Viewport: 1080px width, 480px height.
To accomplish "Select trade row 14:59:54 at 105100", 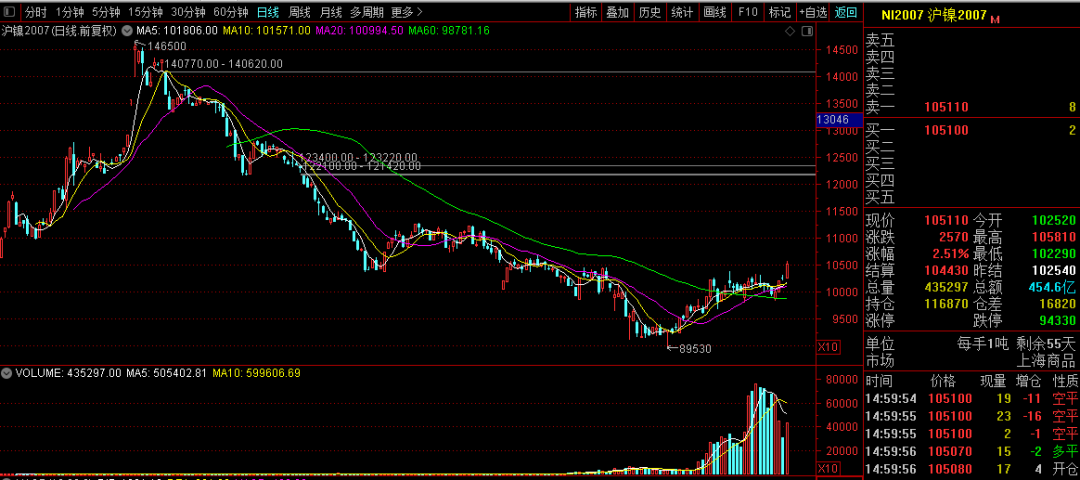I will tap(971, 399).
